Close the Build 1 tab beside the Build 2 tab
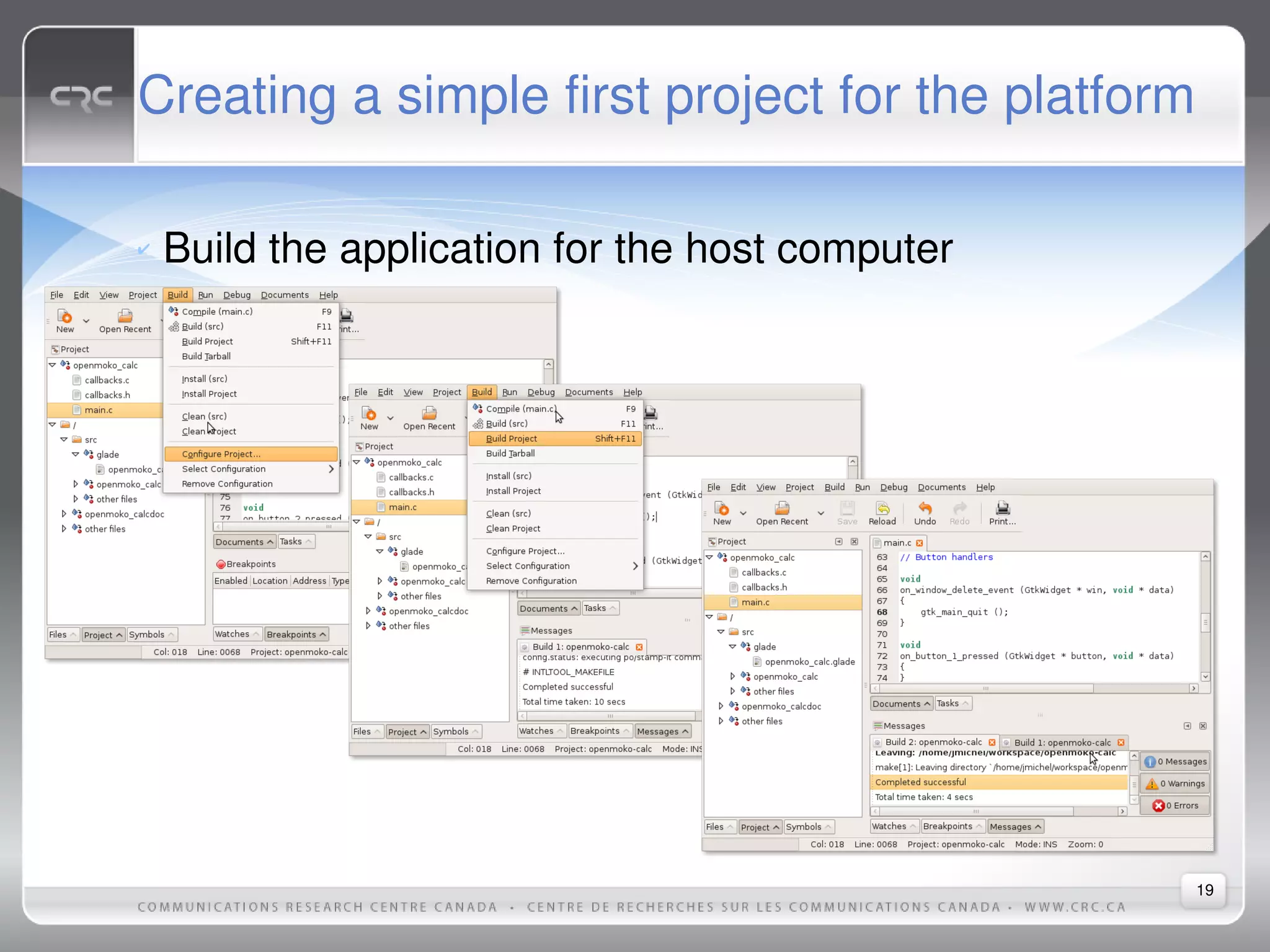Image resolution: width=1270 pixels, height=952 pixels. coord(1121,743)
